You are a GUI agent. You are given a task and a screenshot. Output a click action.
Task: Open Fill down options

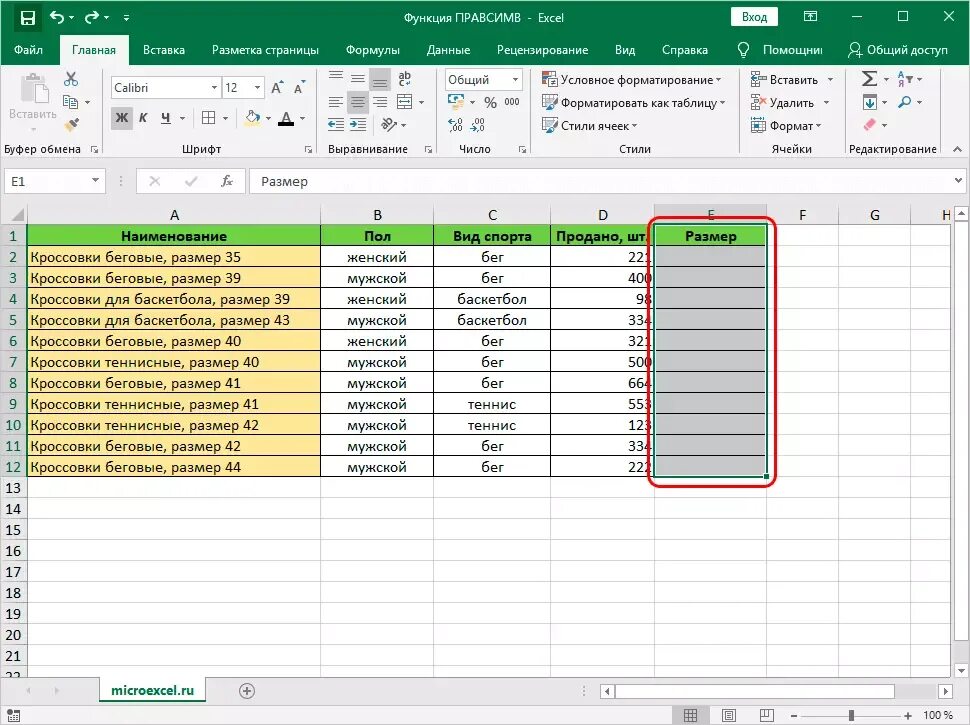point(869,102)
